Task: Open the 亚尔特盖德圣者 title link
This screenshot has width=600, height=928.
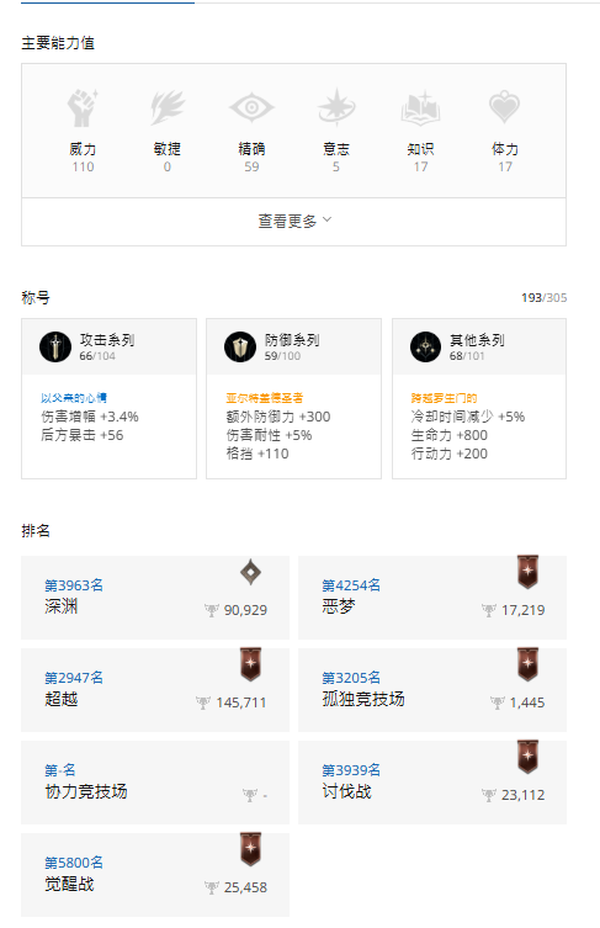Action: tap(264, 398)
